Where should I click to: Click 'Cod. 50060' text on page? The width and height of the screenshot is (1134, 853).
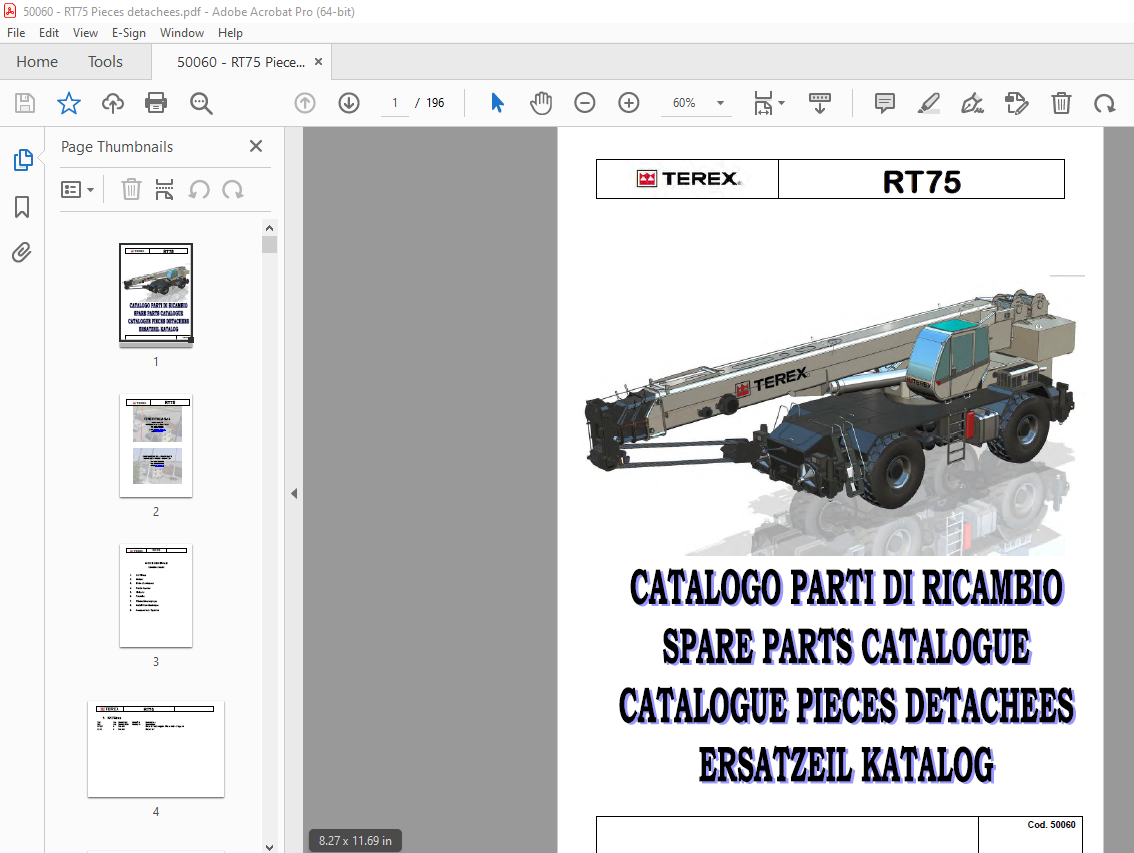tap(1052, 825)
